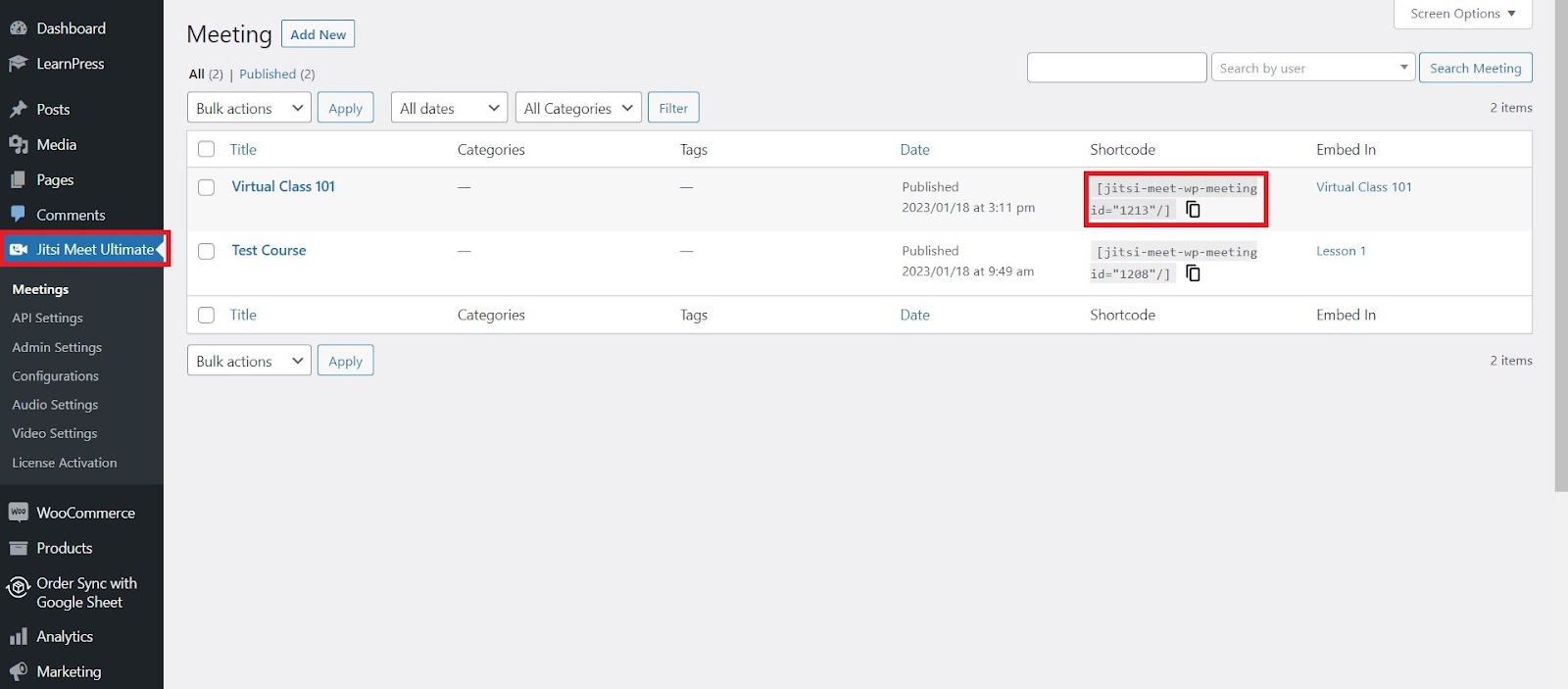Click the Media library icon
This screenshot has width=1568, height=689.
pos(18,144)
